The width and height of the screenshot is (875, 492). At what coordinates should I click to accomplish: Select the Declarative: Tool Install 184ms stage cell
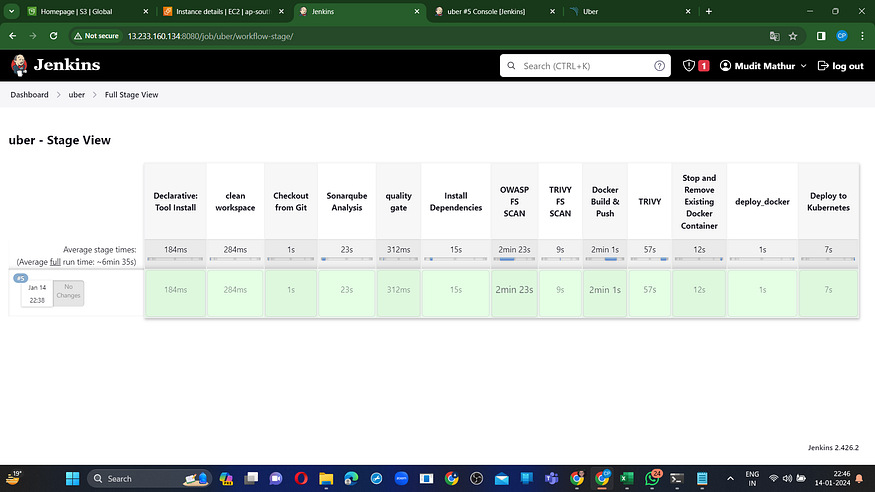175,293
